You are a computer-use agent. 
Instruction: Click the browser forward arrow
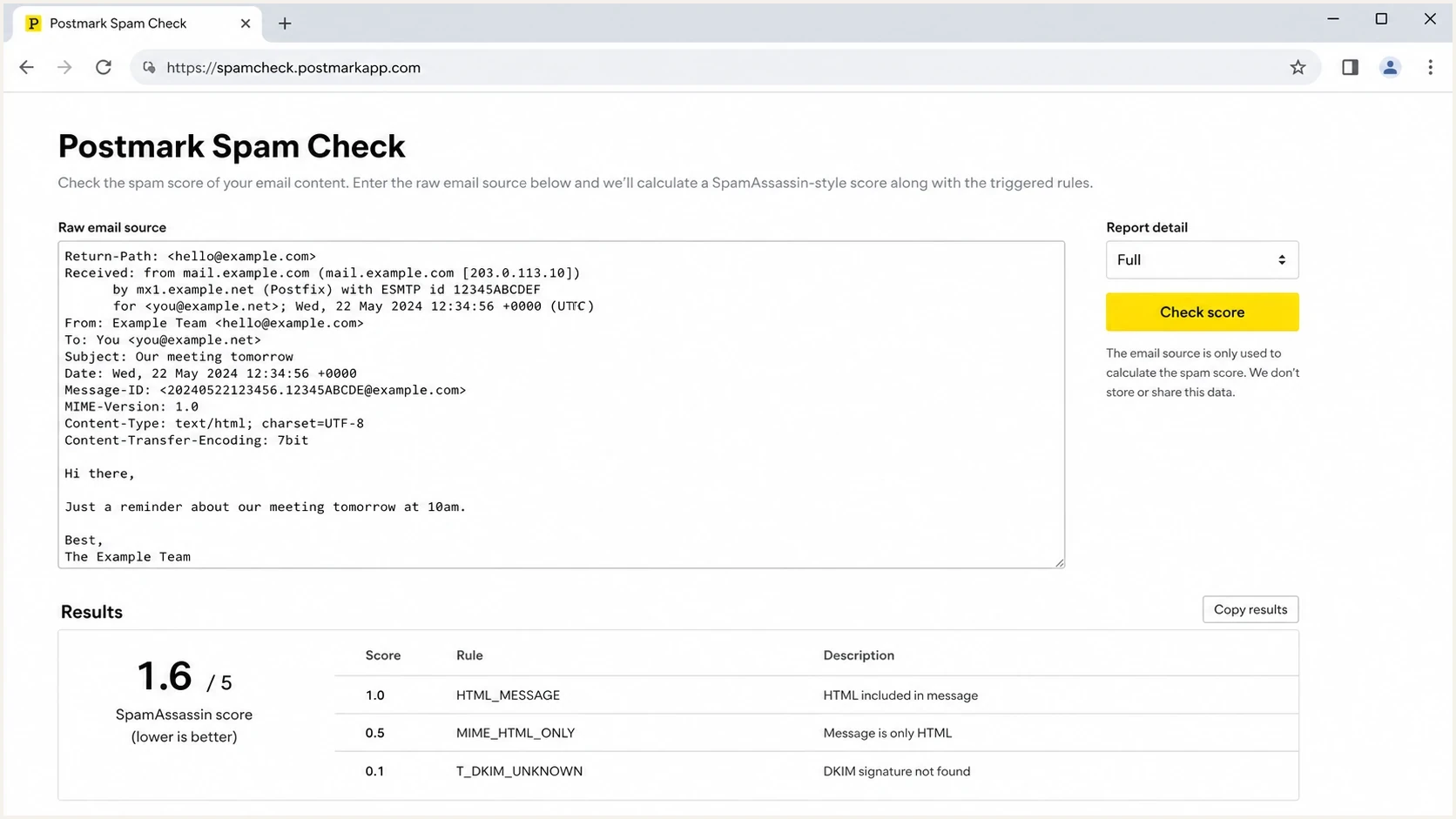pos(64,67)
